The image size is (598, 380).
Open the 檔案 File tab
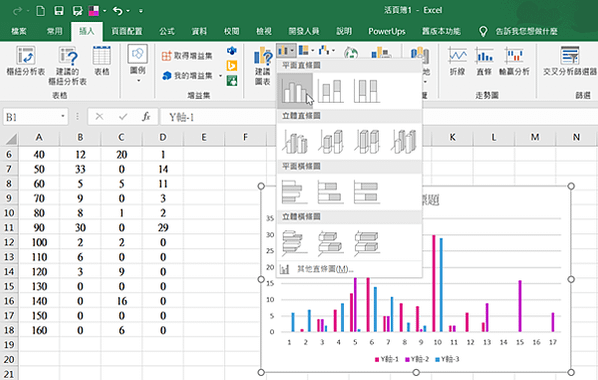click(x=18, y=31)
